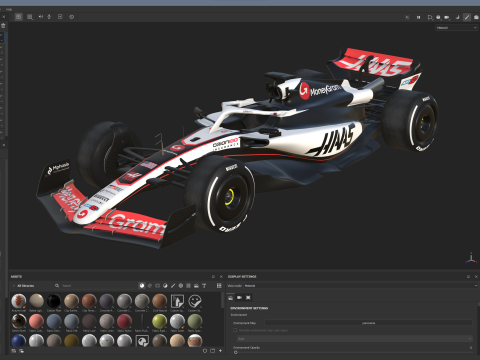Expand the All libraries tree in Assets
This screenshot has height=360, width=480.
pyautogui.click(x=14, y=286)
